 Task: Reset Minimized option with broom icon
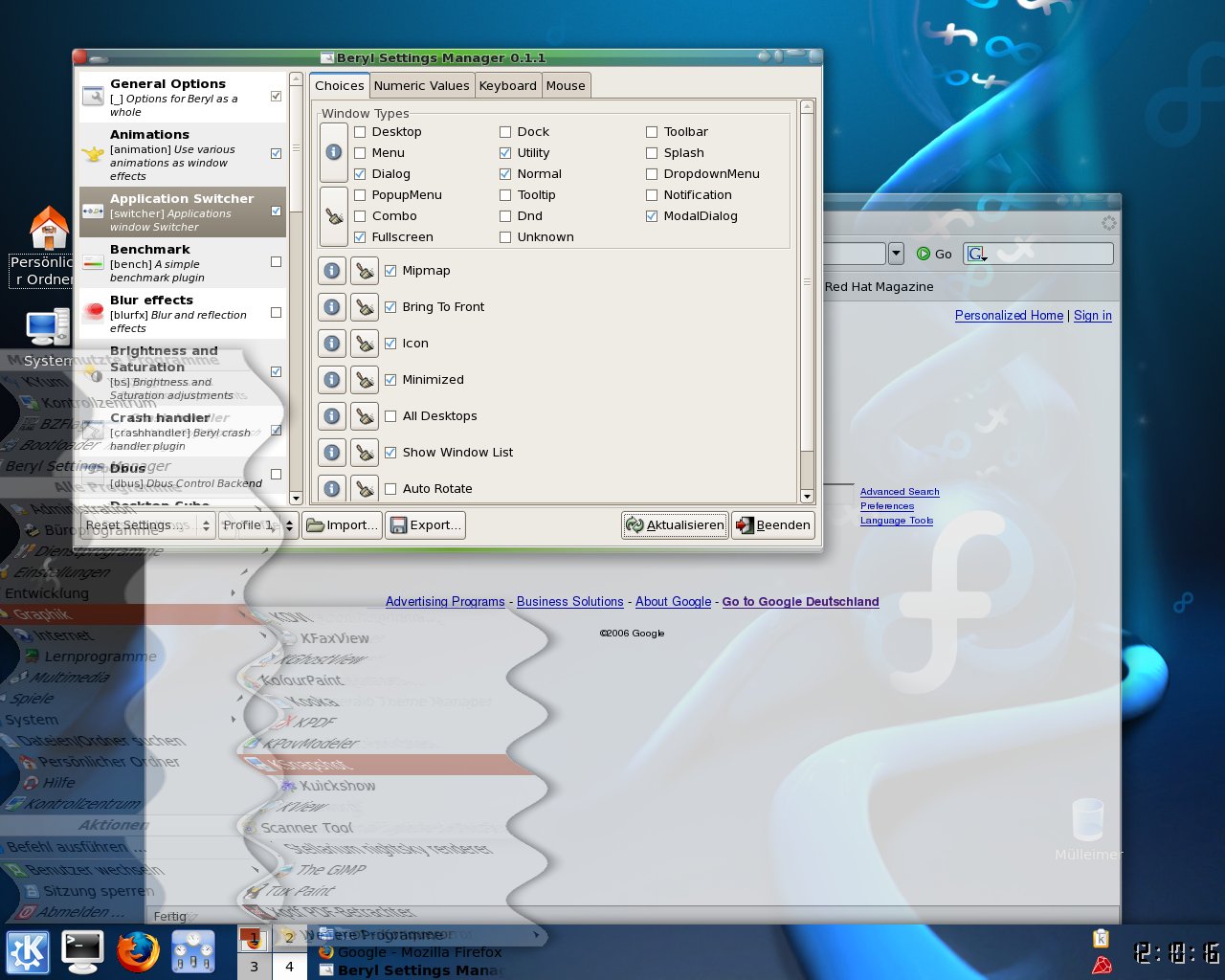pos(365,380)
